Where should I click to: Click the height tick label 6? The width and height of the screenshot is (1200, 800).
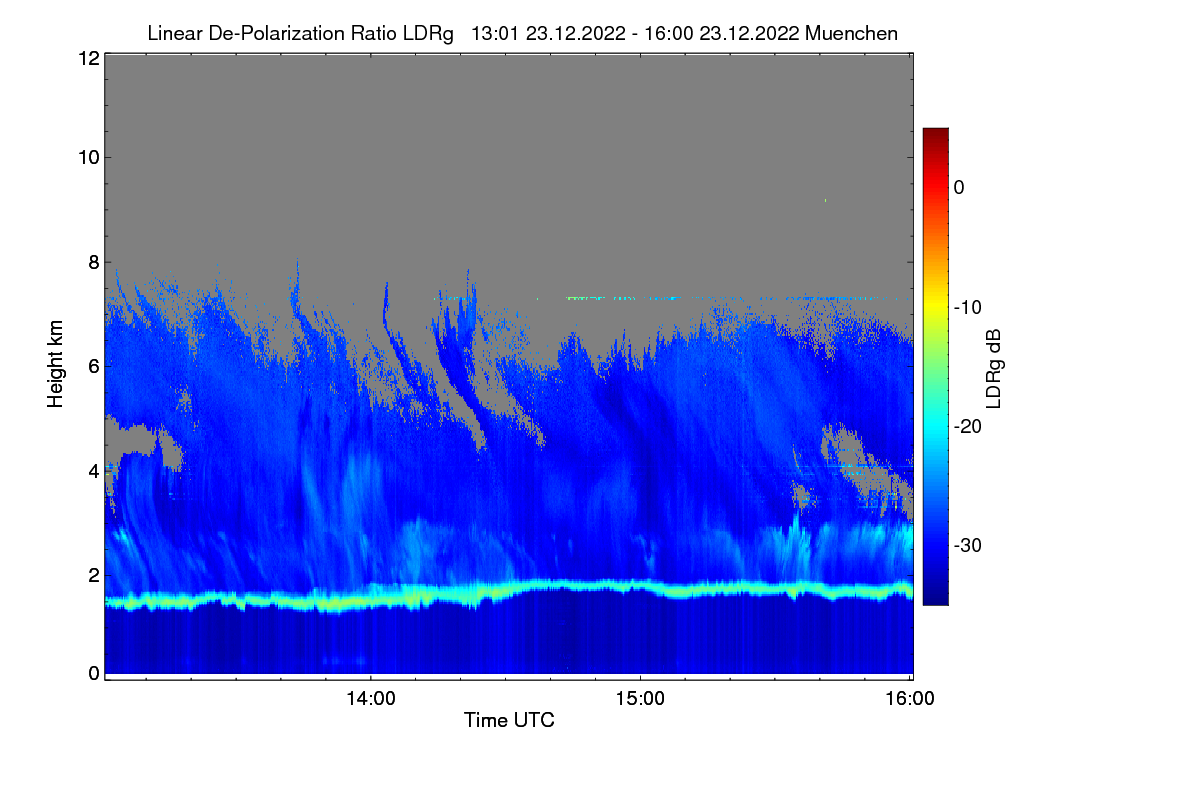(x=93, y=366)
